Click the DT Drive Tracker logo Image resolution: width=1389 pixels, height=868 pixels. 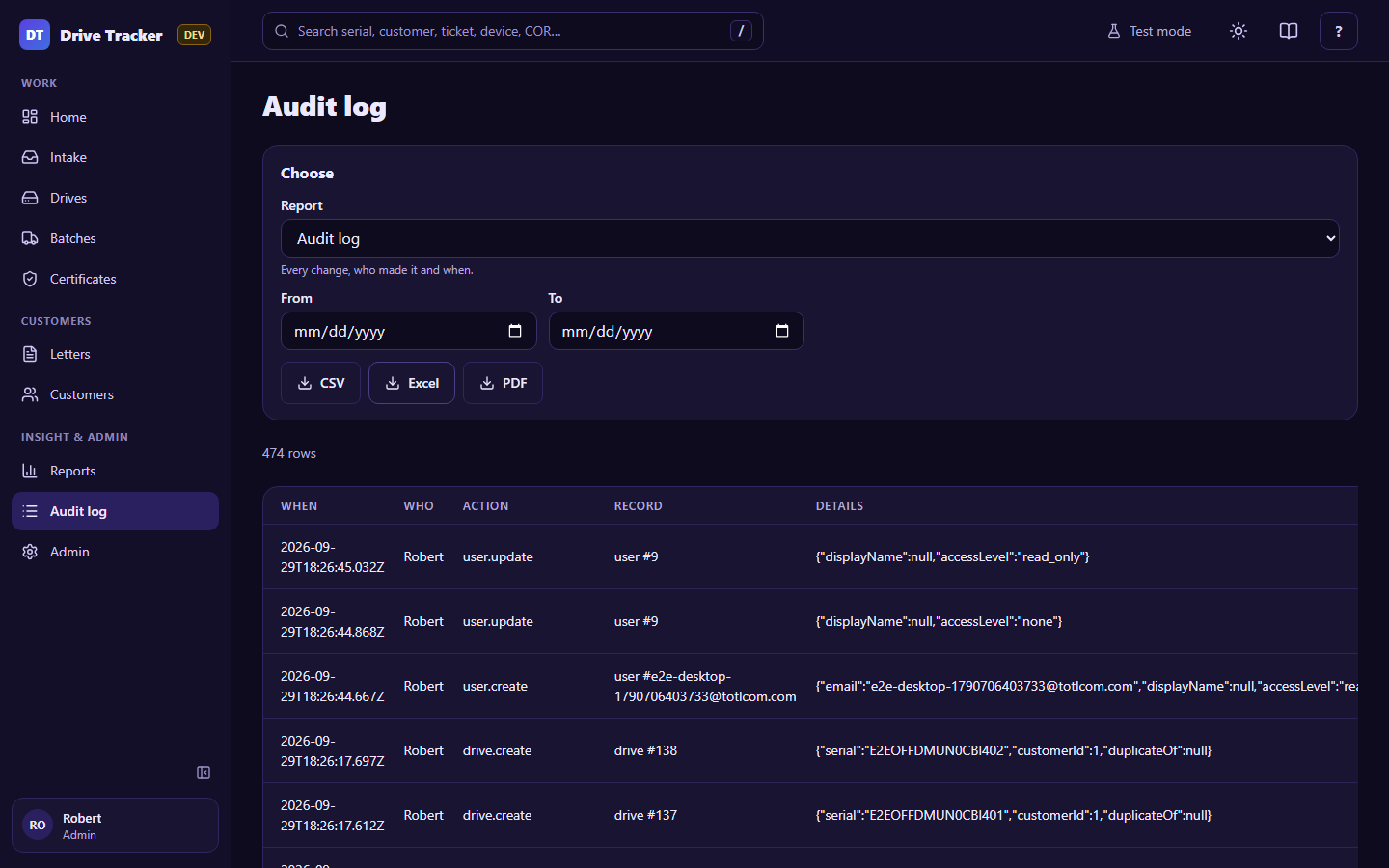[x=92, y=35]
